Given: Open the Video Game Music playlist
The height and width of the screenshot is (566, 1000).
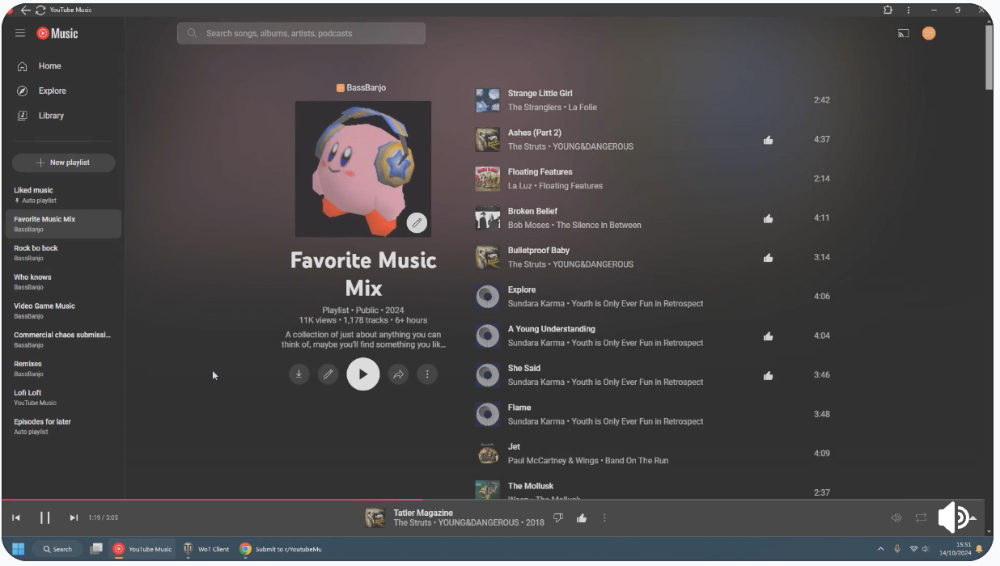Looking at the screenshot, I should tap(63, 311).
